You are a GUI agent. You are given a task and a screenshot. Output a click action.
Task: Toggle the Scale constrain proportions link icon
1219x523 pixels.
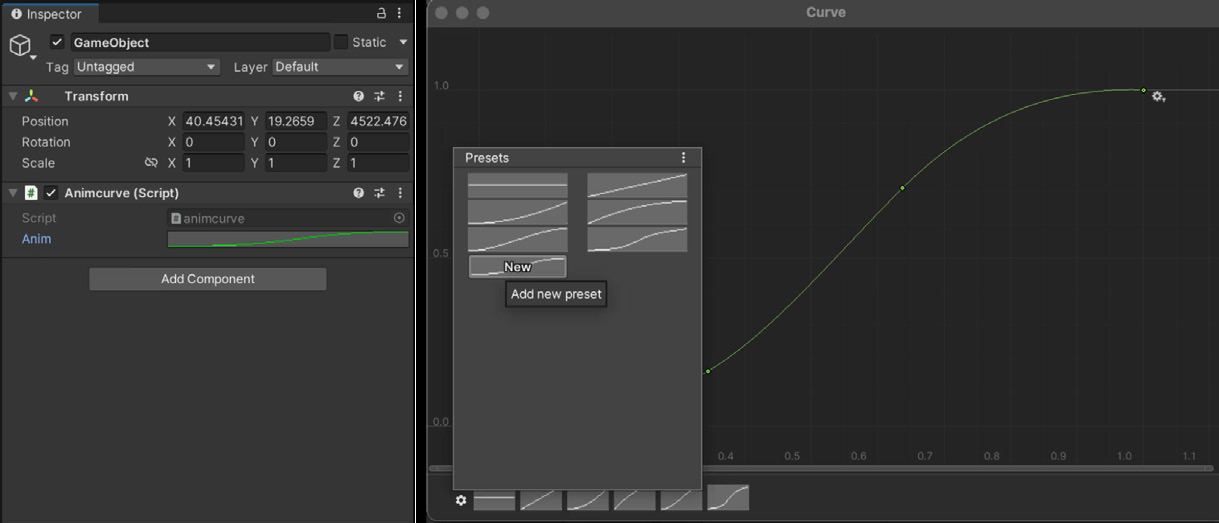click(x=152, y=163)
